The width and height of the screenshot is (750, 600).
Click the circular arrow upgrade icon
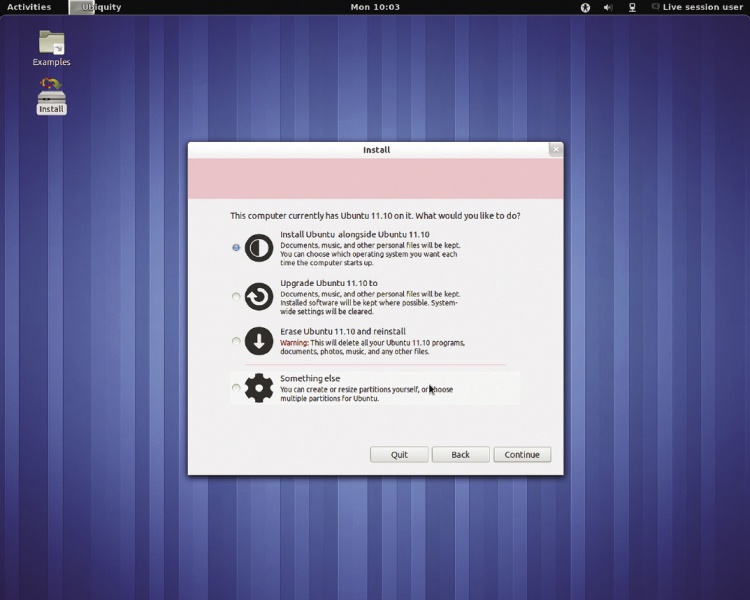pos(259,297)
